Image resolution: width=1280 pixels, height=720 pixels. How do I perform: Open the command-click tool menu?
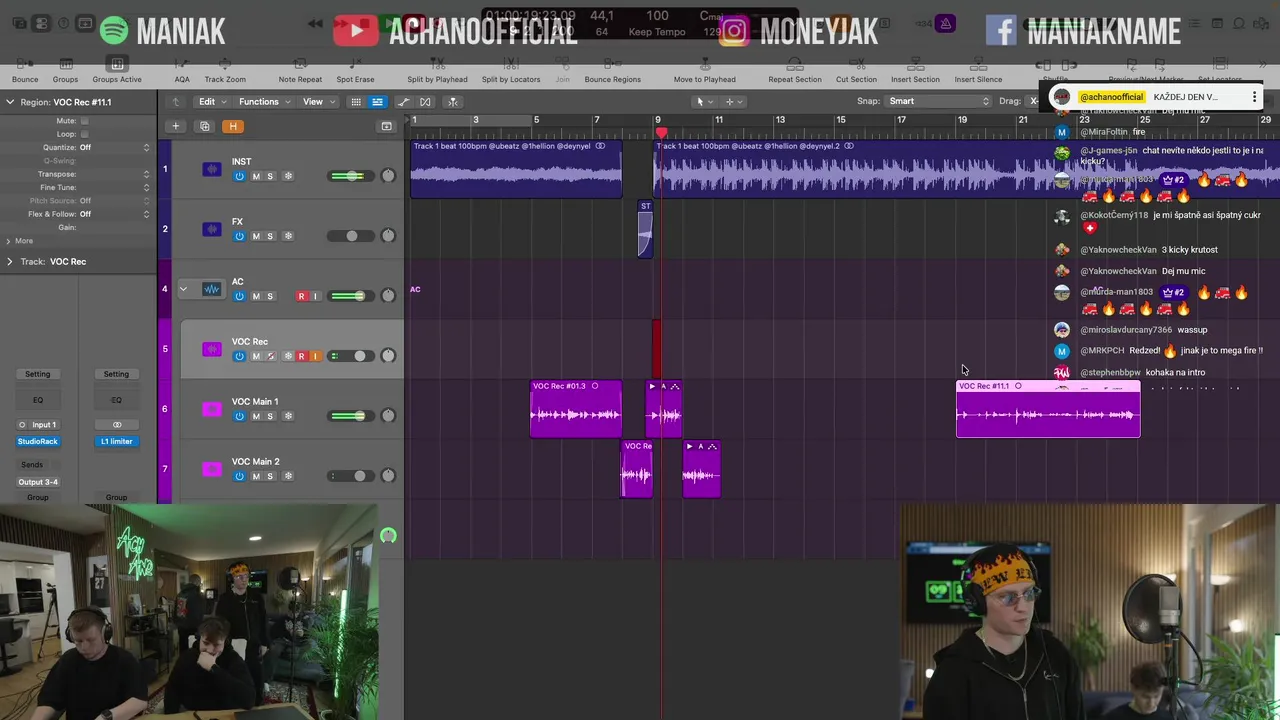(x=733, y=101)
